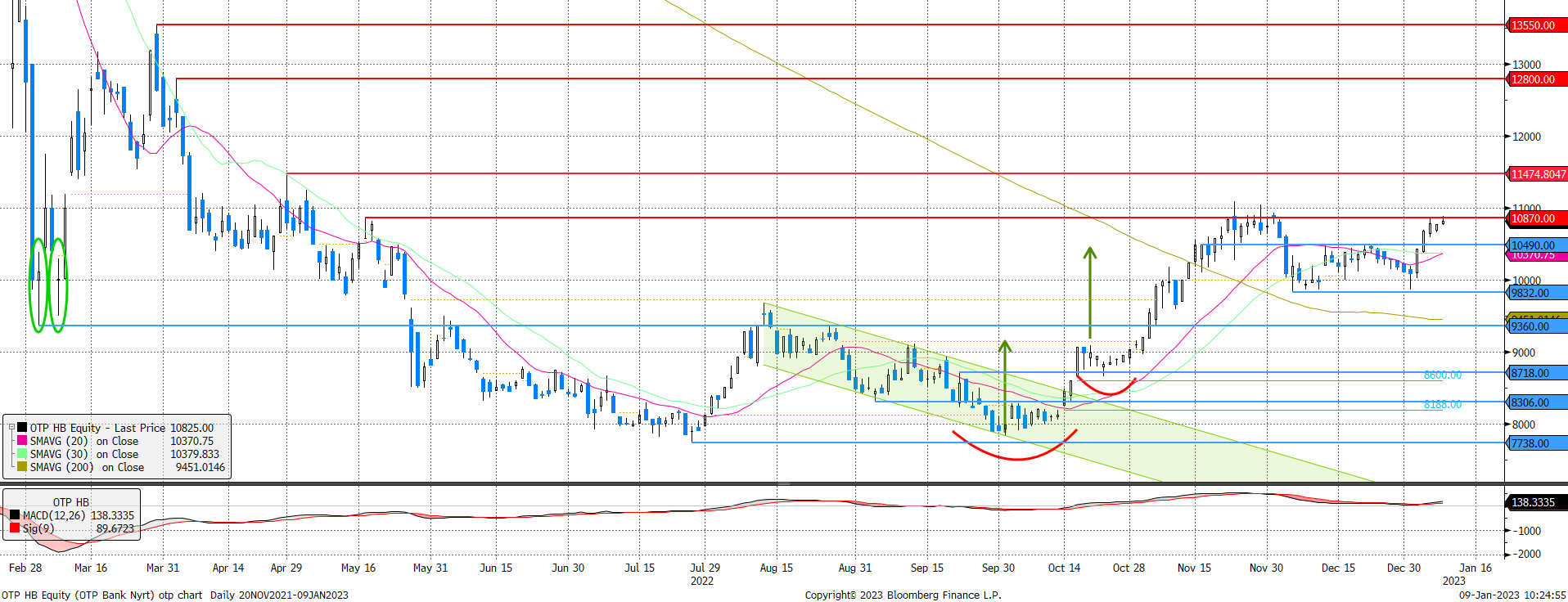This screenshot has height=602, width=1568.
Task: Collapse the OTP HB Equity legend tree
Action: click(x=11, y=428)
